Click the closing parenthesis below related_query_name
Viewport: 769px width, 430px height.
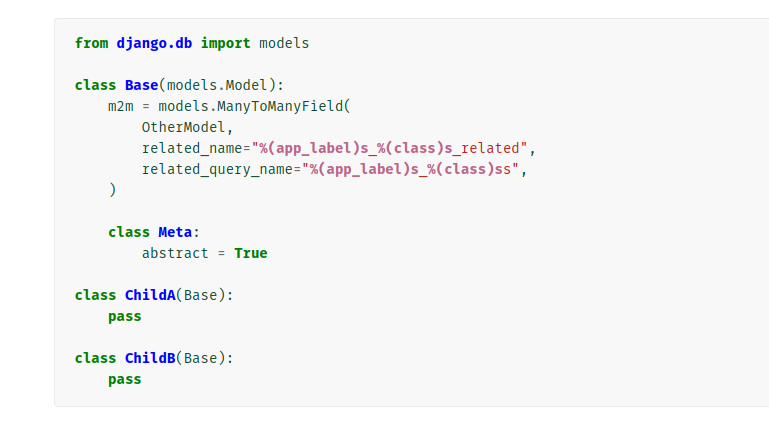pyautogui.click(x=112, y=190)
